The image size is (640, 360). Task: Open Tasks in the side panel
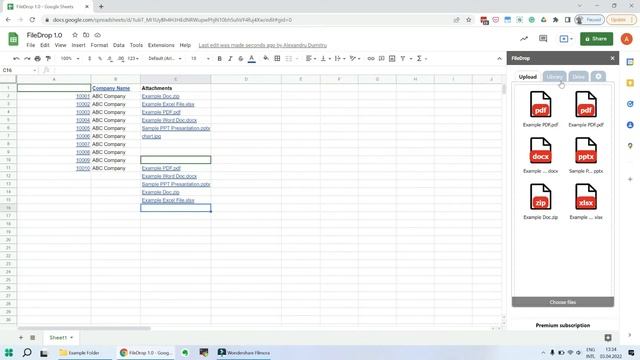[630, 104]
